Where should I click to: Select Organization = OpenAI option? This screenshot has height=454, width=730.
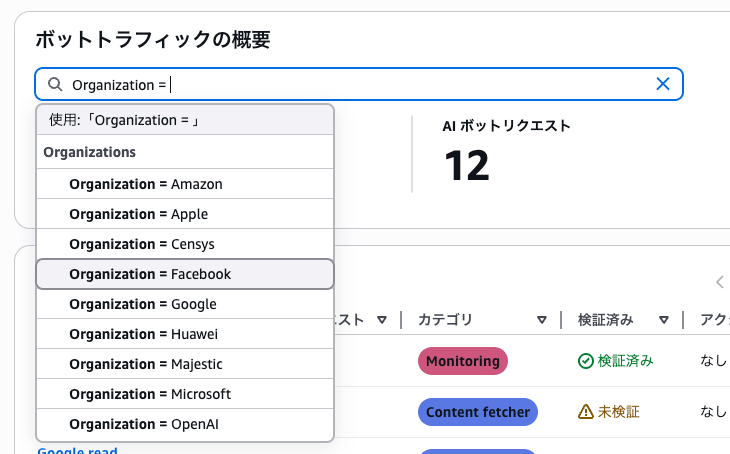click(x=185, y=424)
